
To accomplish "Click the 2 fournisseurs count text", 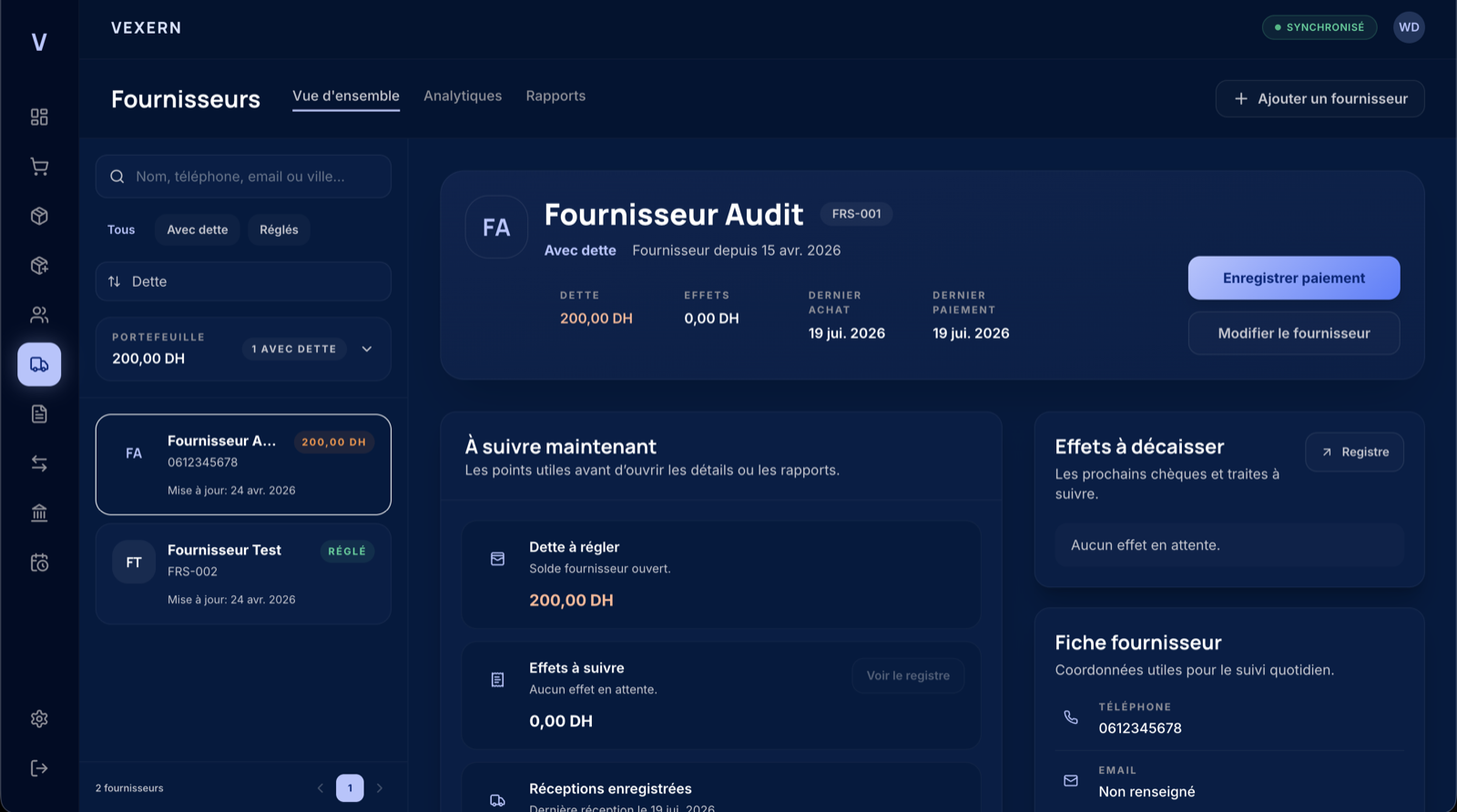I will 129,788.
